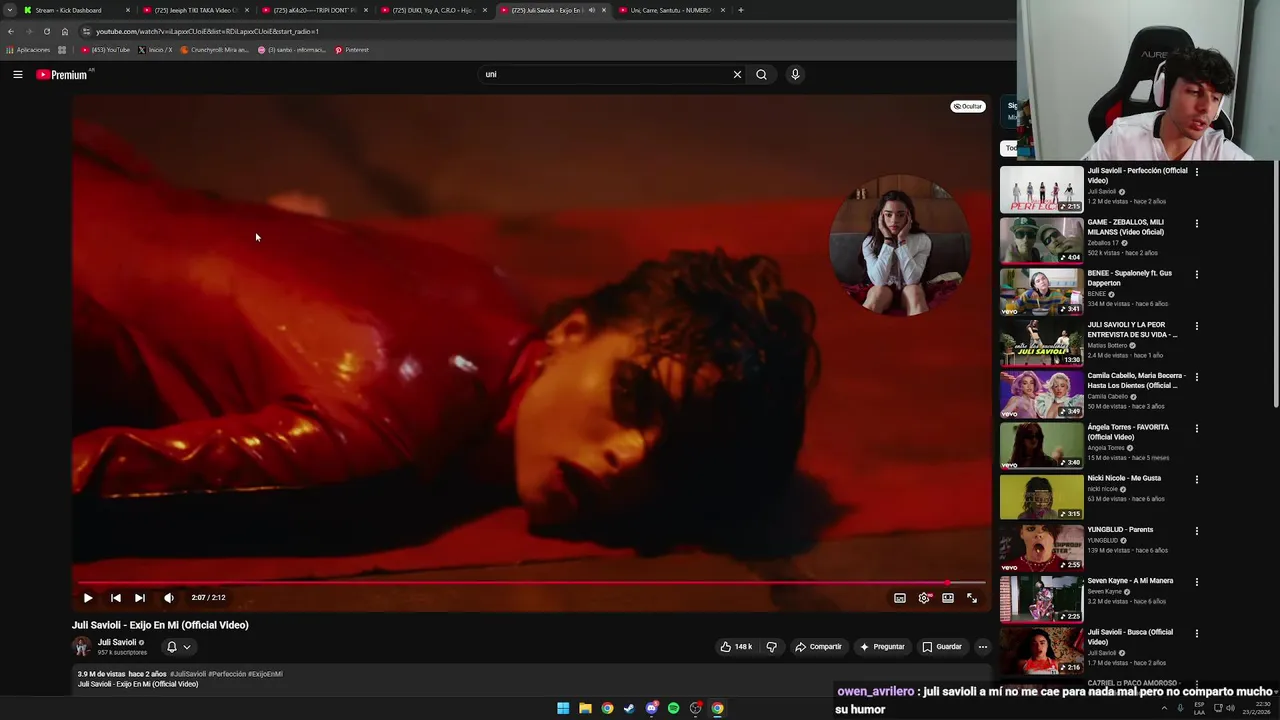Reload the page

46,31
